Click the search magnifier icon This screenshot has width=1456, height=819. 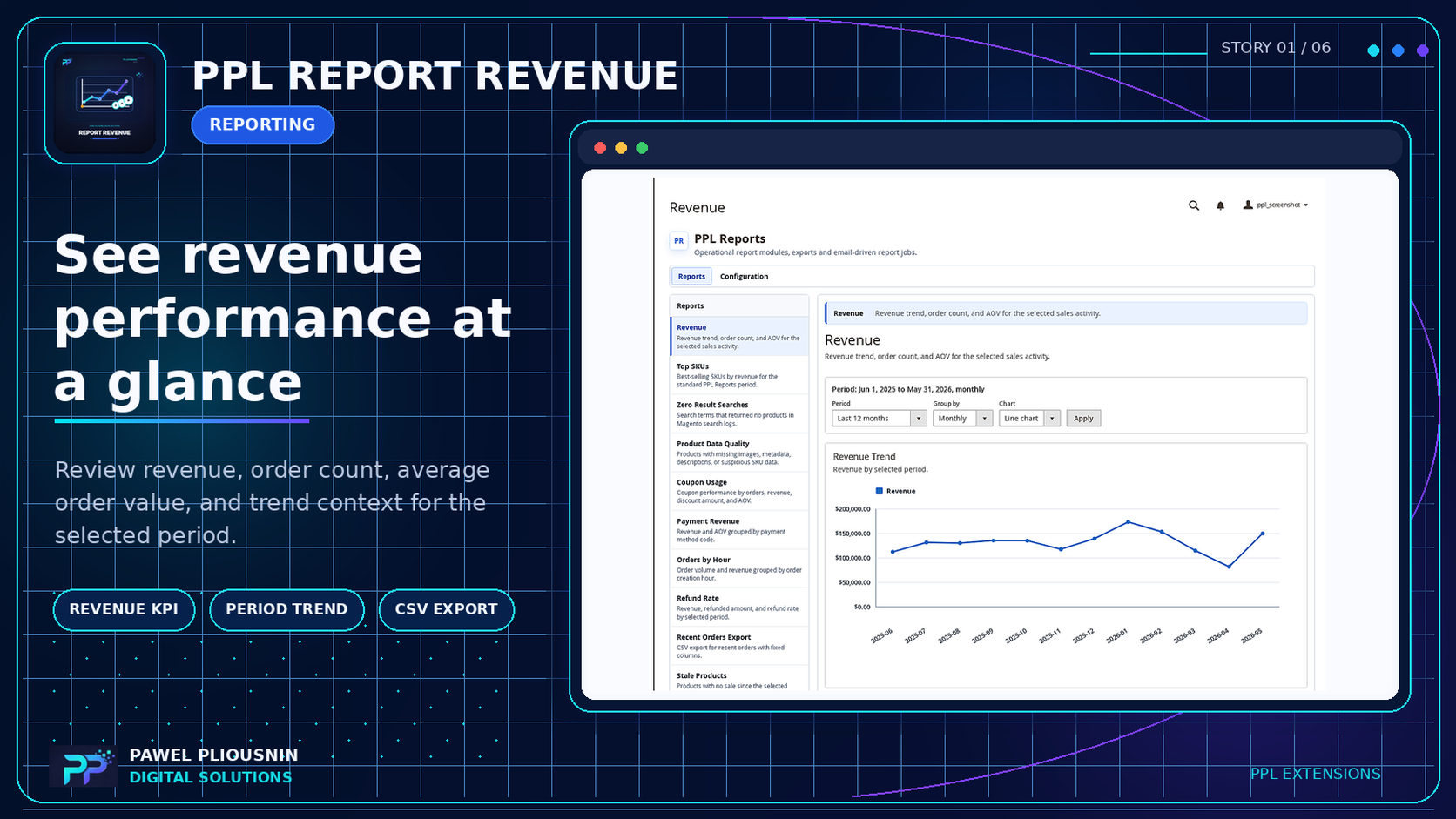tap(1194, 205)
